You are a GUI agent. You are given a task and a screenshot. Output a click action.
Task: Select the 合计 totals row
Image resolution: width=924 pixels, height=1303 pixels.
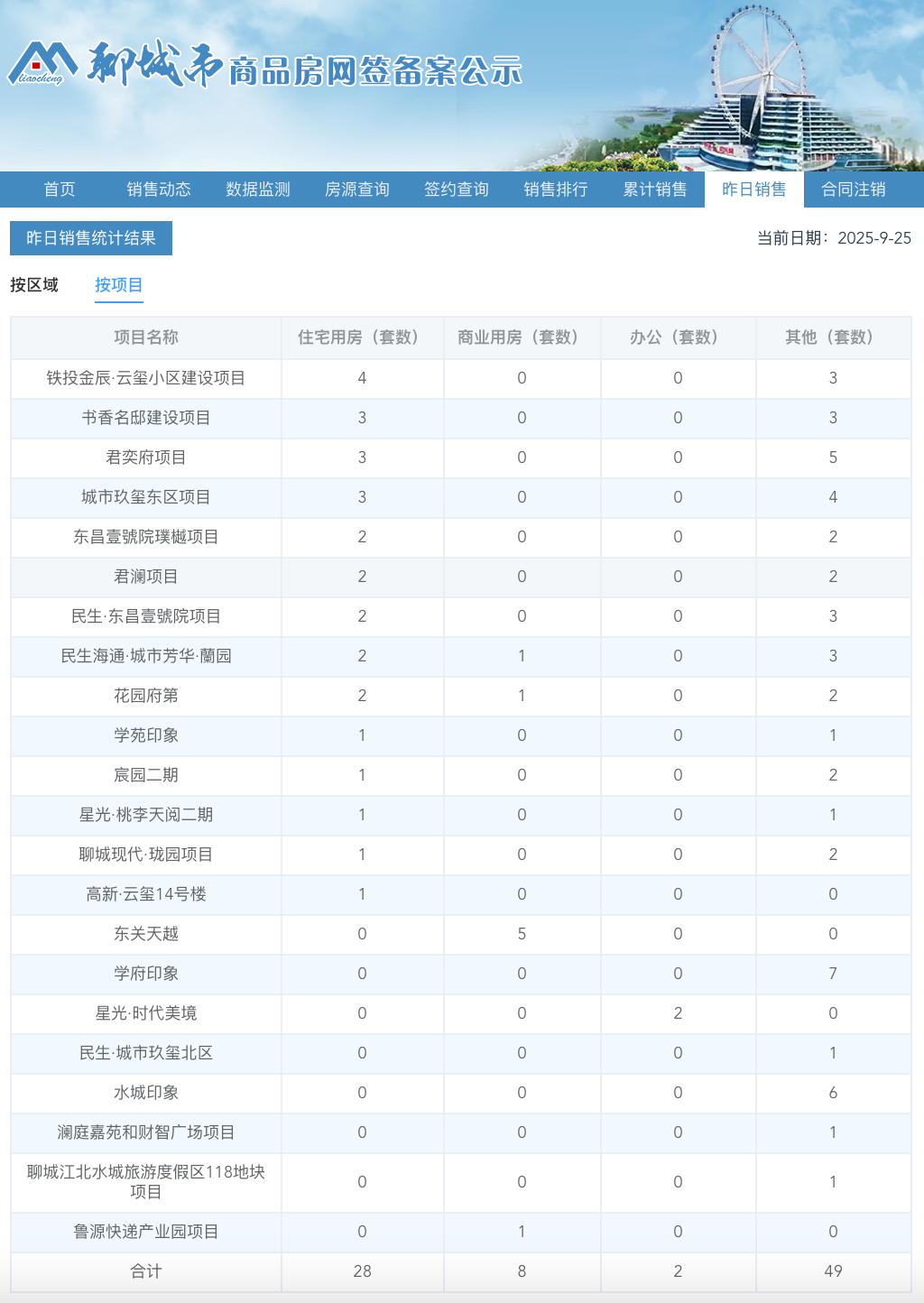coord(147,1271)
